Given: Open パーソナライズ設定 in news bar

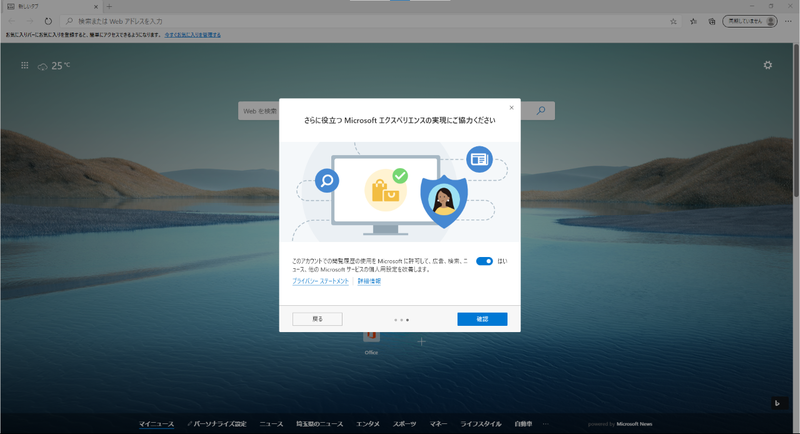Looking at the screenshot, I should pos(217,424).
